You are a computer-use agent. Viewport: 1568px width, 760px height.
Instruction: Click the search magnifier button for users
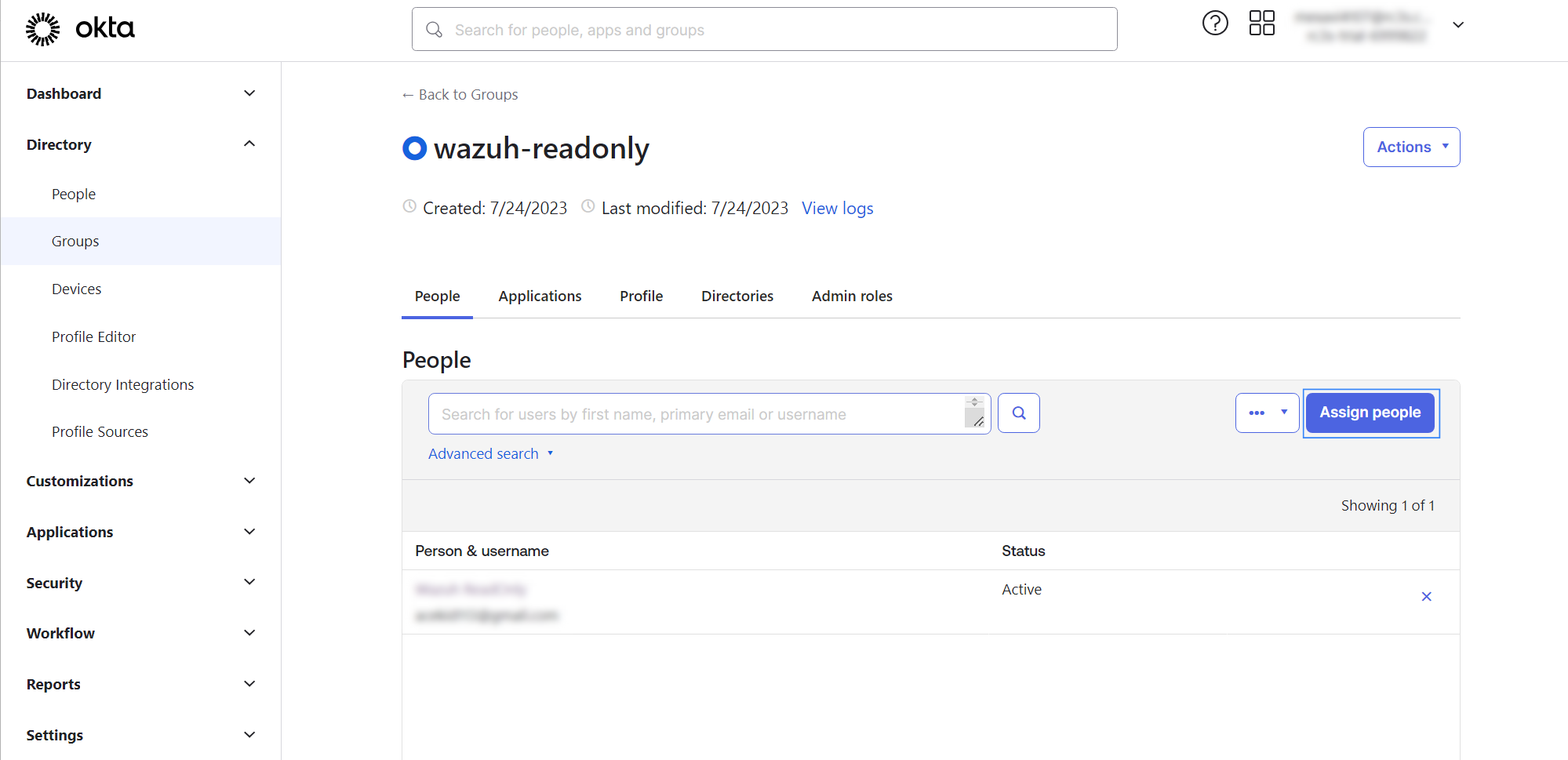1018,413
